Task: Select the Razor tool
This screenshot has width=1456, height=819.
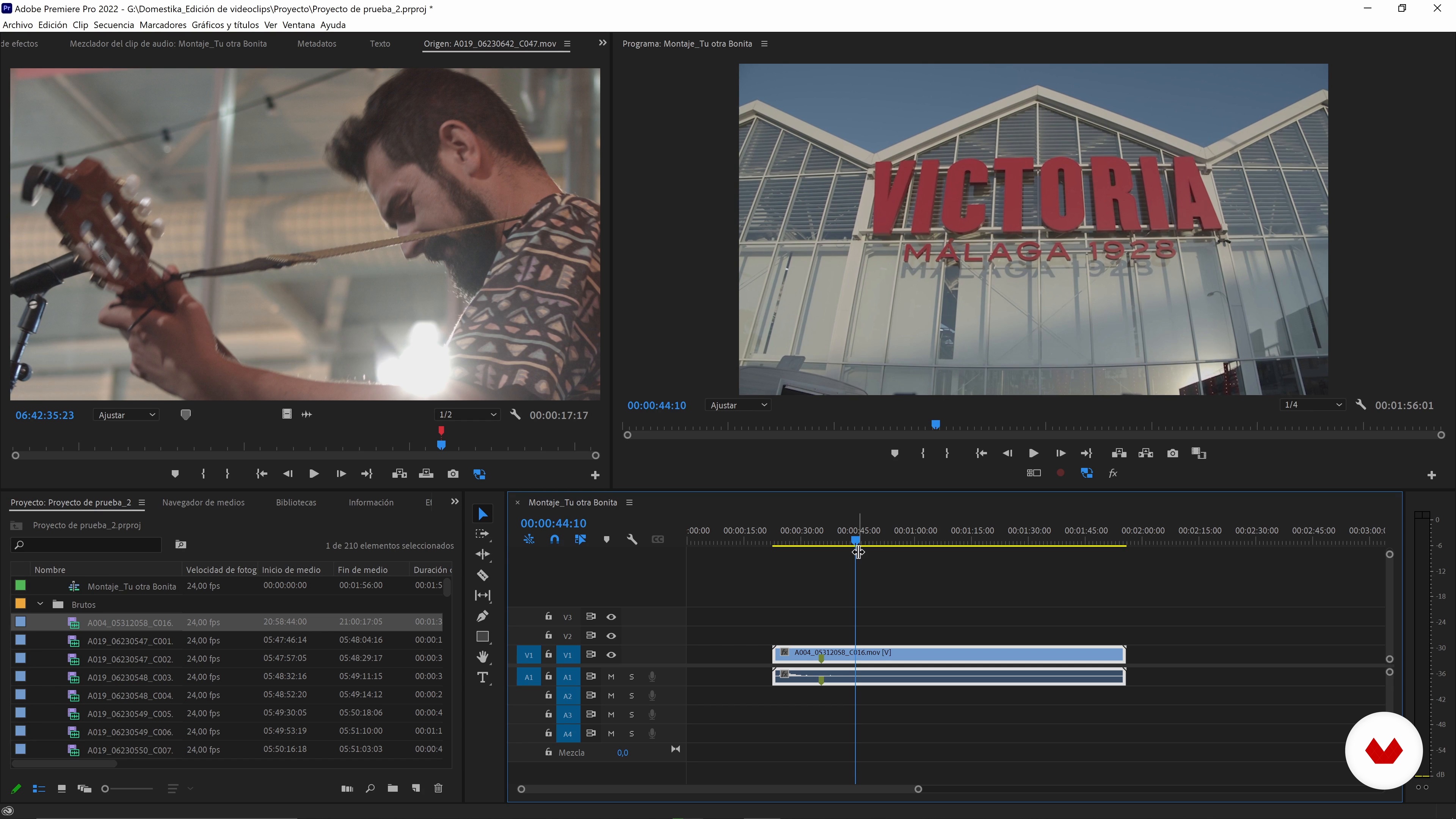Action: click(x=482, y=576)
